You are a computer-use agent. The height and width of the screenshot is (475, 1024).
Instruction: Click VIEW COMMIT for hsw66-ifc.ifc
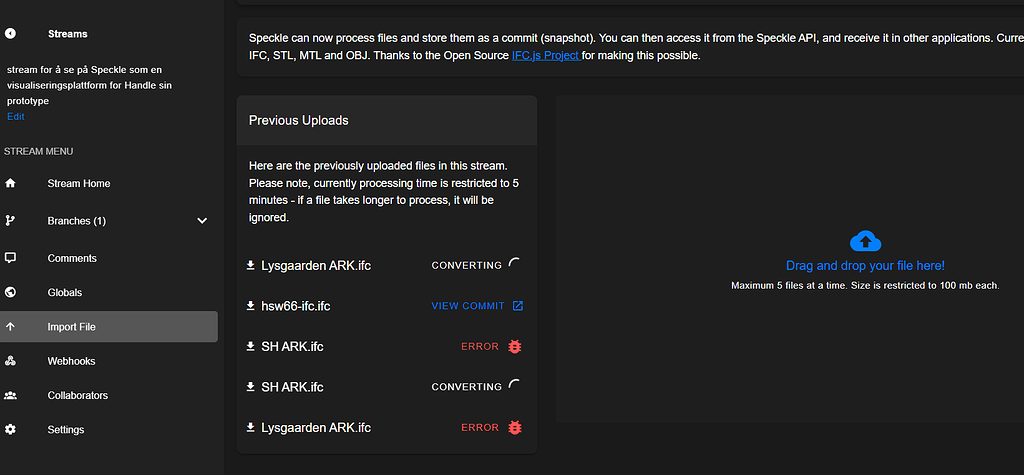click(x=468, y=306)
